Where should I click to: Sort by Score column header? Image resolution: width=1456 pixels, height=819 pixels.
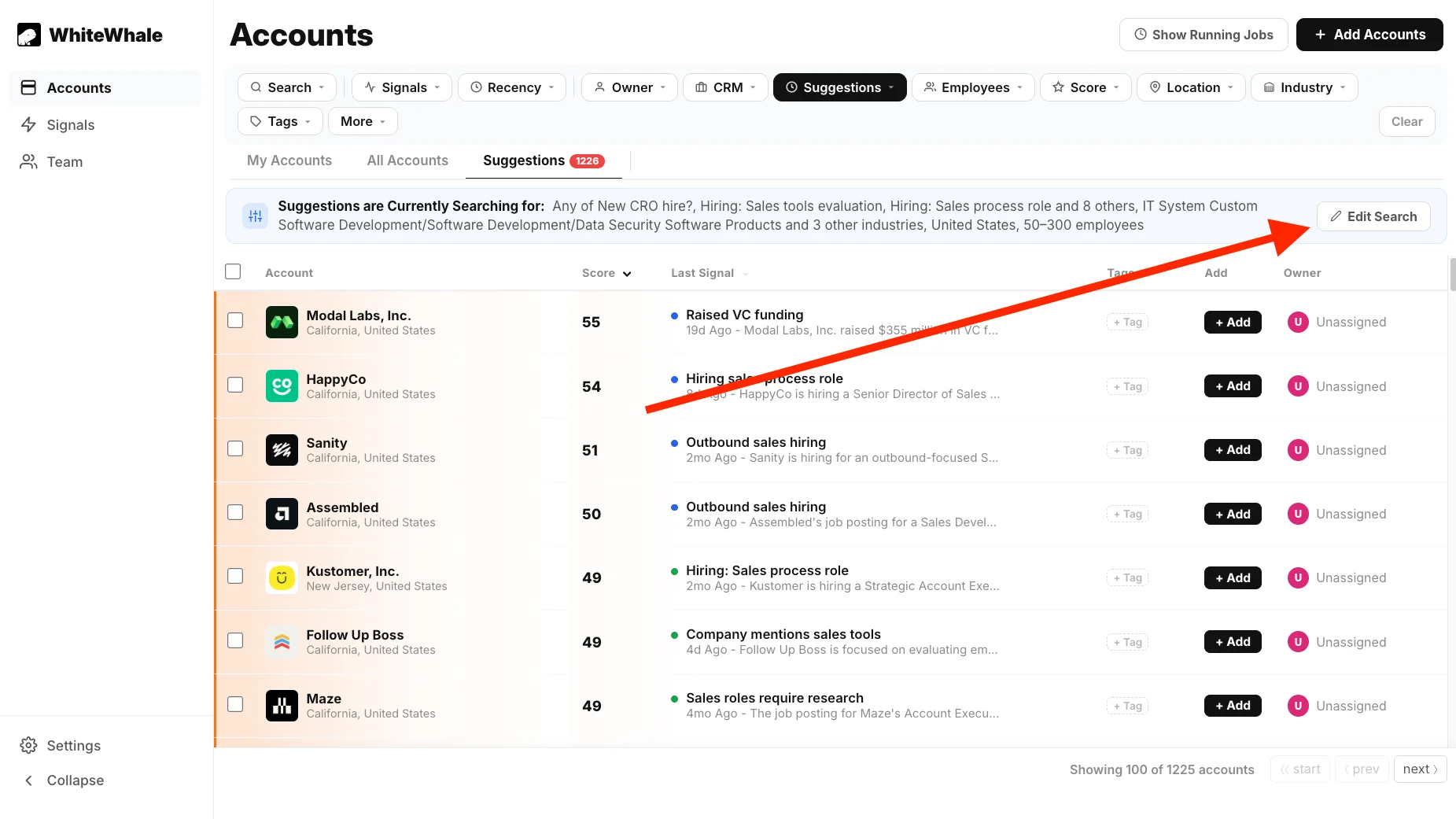(606, 273)
